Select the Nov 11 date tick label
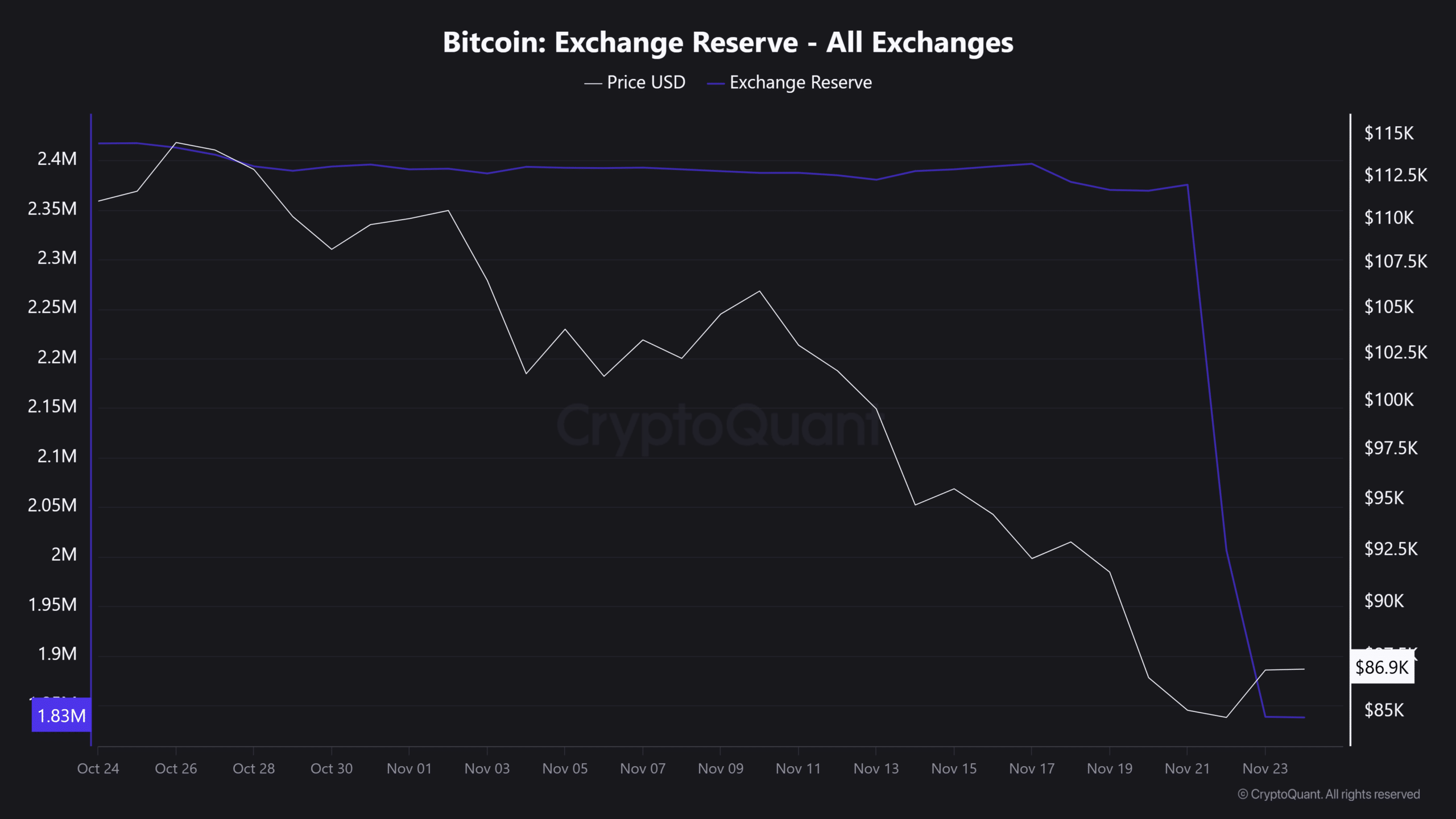This screenshot has height=819, width=1456. 798,768
